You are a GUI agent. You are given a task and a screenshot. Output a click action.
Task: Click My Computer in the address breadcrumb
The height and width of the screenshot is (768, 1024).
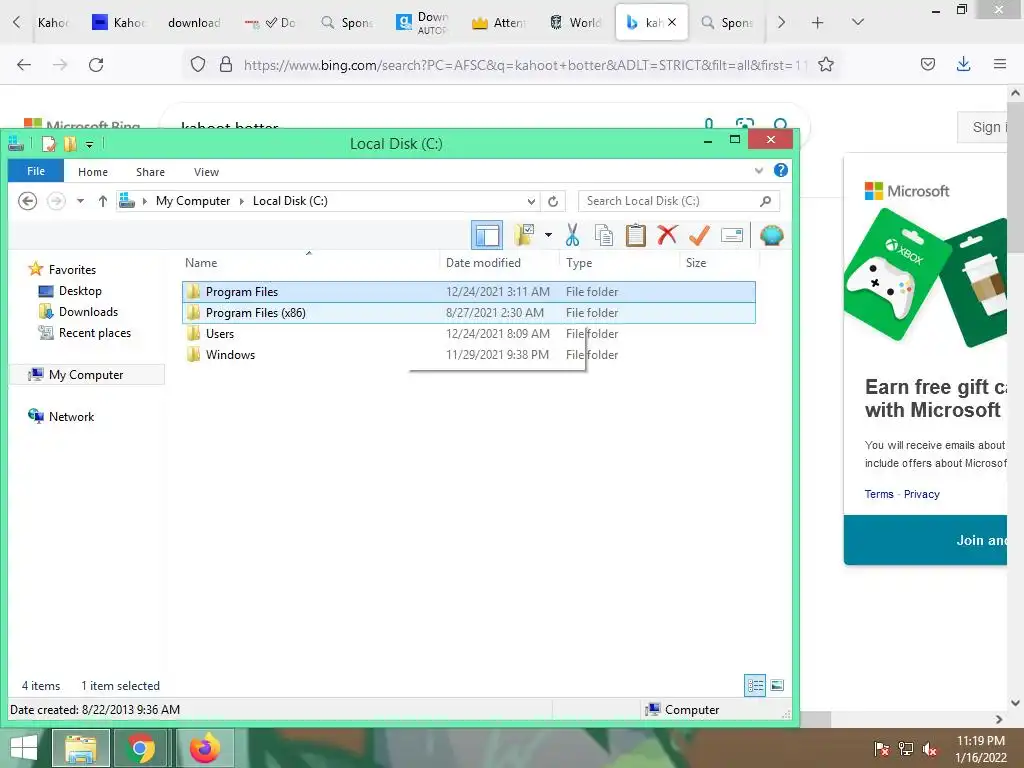pos(193,200)
